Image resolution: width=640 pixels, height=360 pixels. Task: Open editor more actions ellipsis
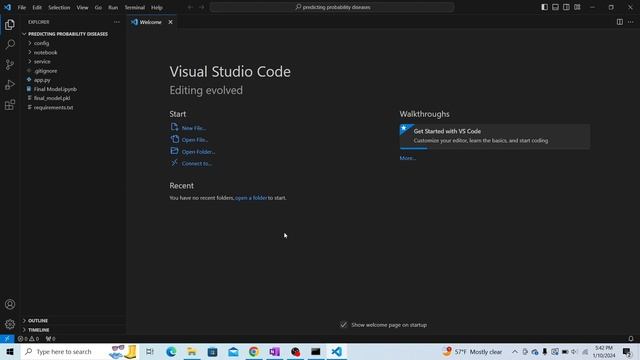pyautogui.click(x=631, y=22)
